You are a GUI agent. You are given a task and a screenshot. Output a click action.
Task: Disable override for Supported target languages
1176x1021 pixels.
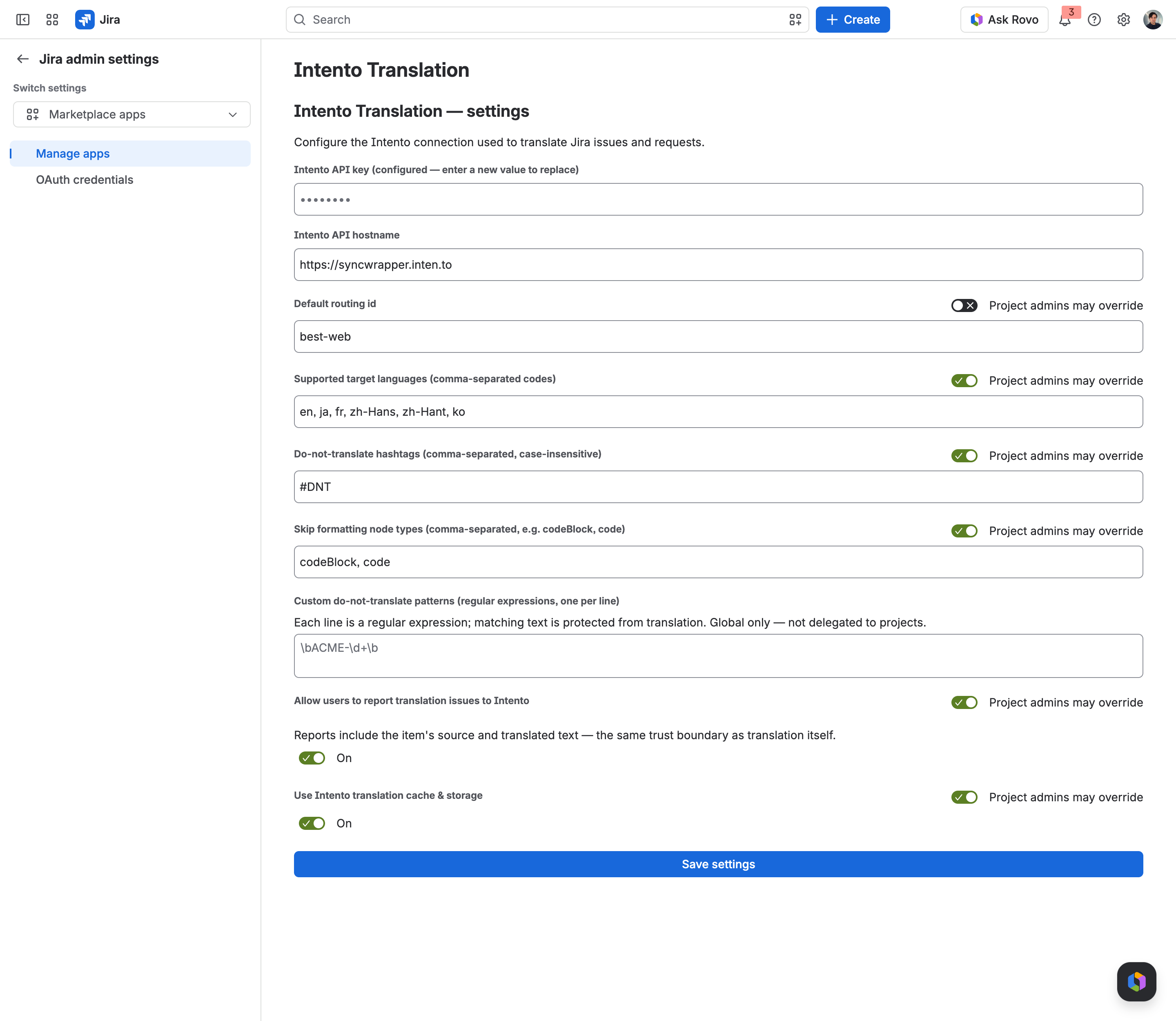pyautogui.click(x=964, y=381)
